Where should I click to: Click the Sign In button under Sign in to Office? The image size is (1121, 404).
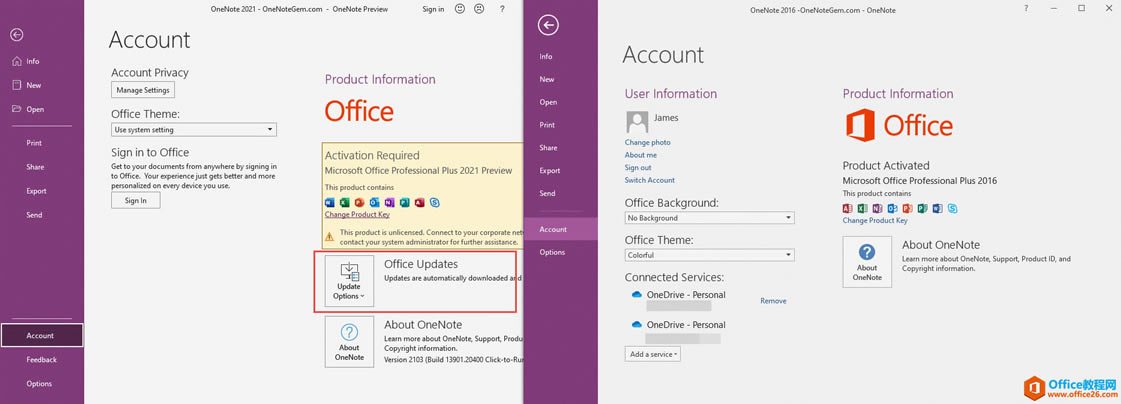pos(135,200)
